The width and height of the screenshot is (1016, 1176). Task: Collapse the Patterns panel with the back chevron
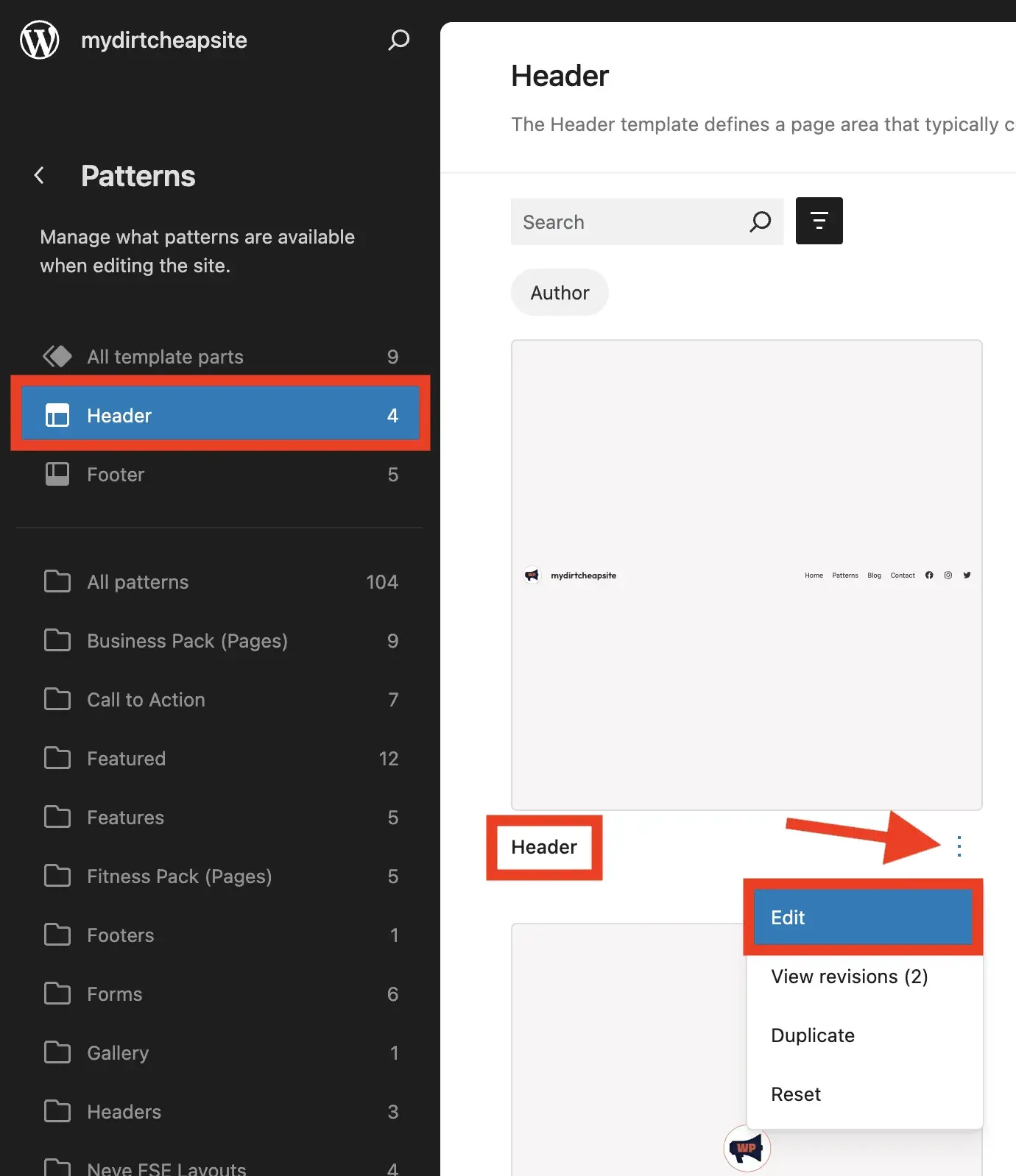coord(39,175)
